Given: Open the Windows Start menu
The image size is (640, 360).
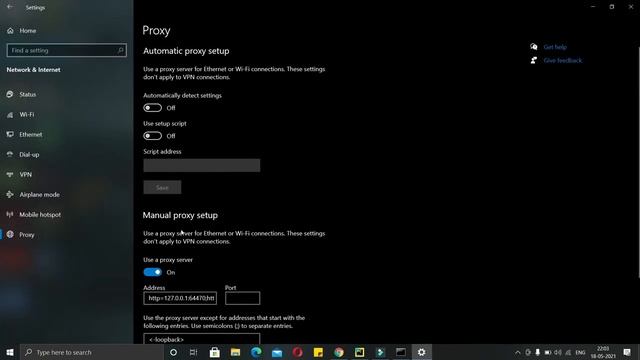Looking at the screenshot, I should [10, 352].
